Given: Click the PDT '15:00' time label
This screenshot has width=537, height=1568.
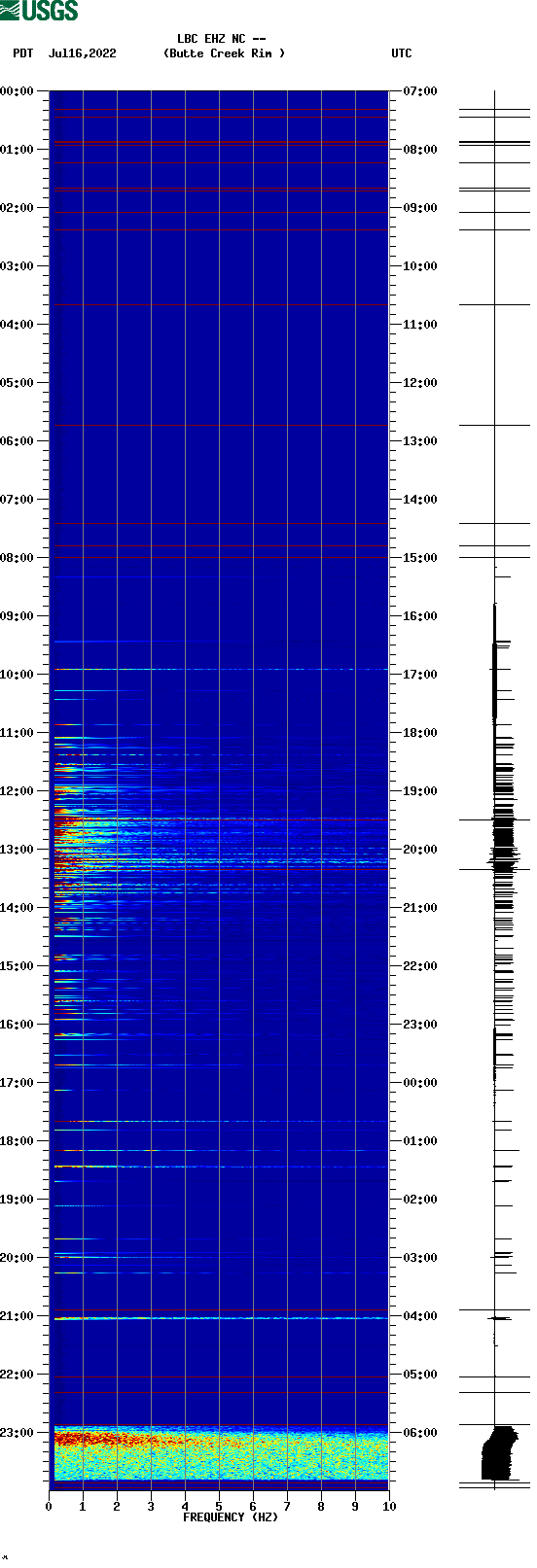Looking at the screenshot, I should 17,966.
